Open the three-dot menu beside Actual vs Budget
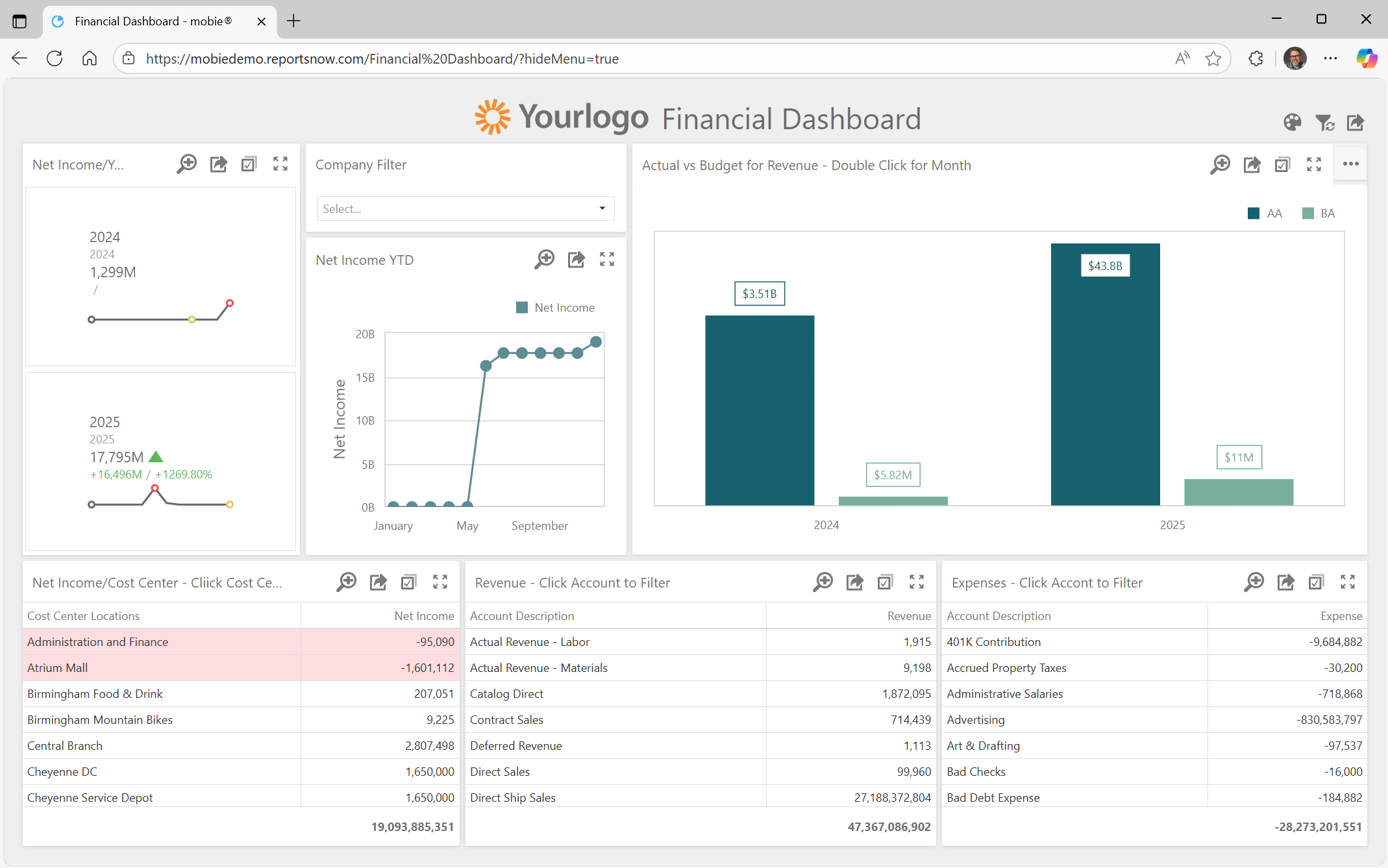Screen dimensions: 1388x868 click(1350, 164)
